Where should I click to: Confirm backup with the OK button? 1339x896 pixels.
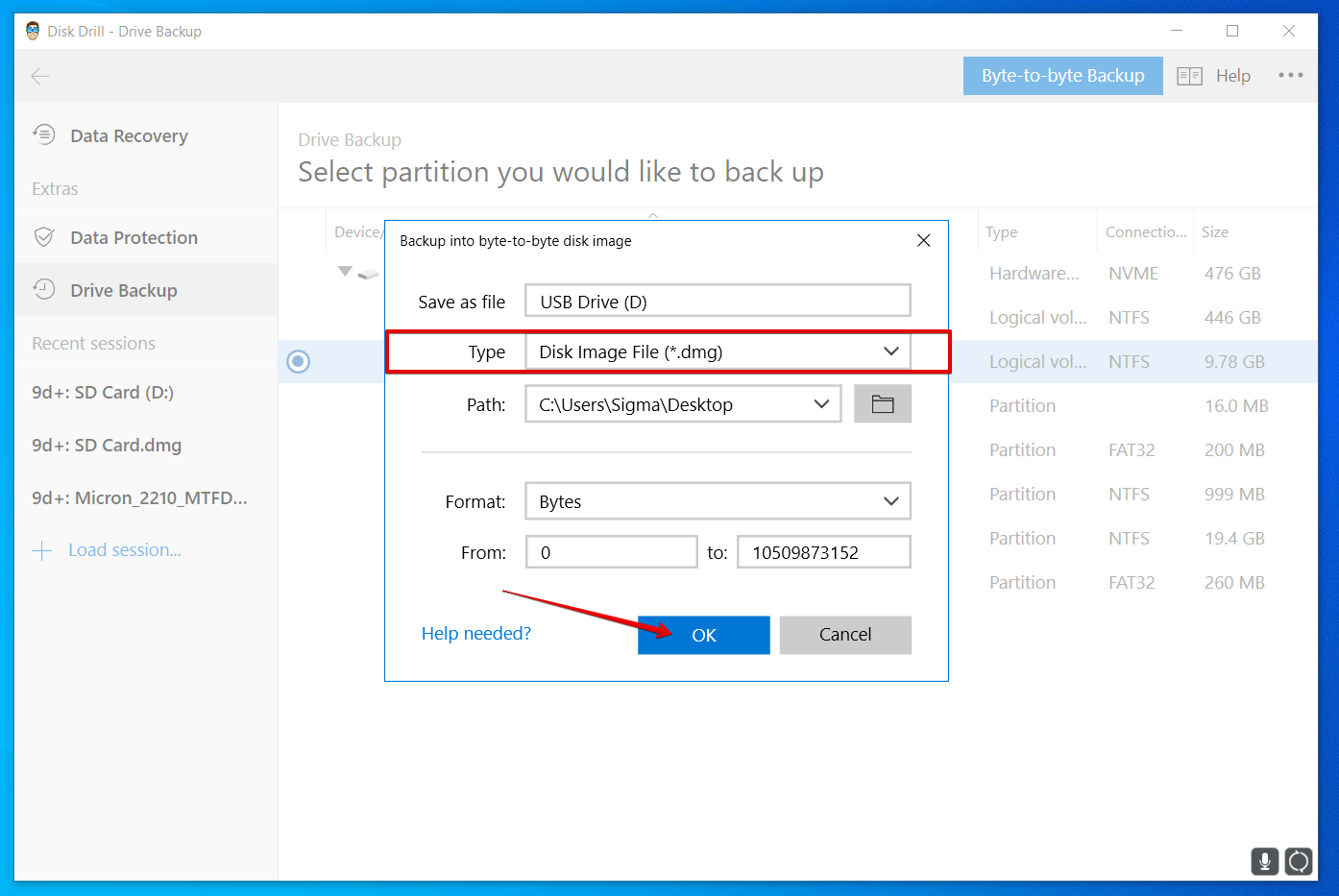click(x=703, y=635)
